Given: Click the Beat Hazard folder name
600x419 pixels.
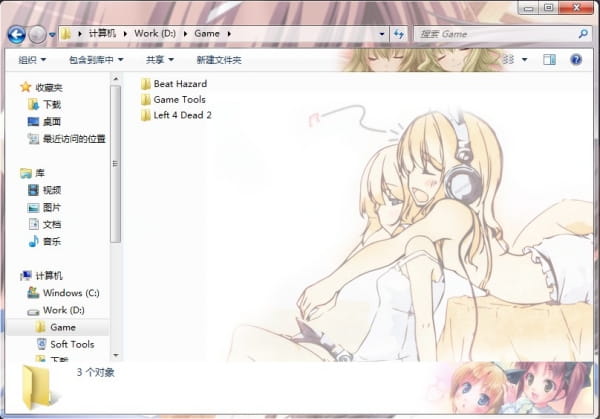Looking at the screenshot, I should [x=180, y=84].
